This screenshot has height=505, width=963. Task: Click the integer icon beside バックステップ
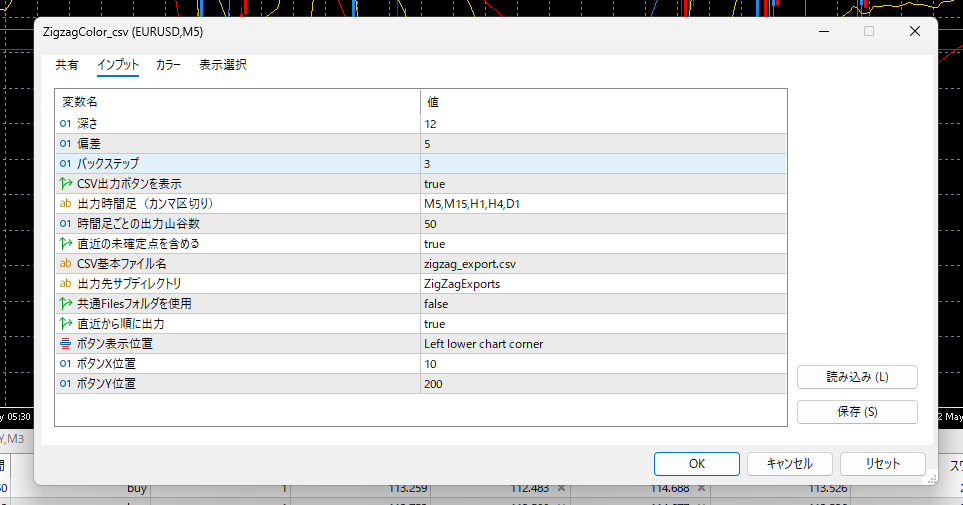coord(66,163)
